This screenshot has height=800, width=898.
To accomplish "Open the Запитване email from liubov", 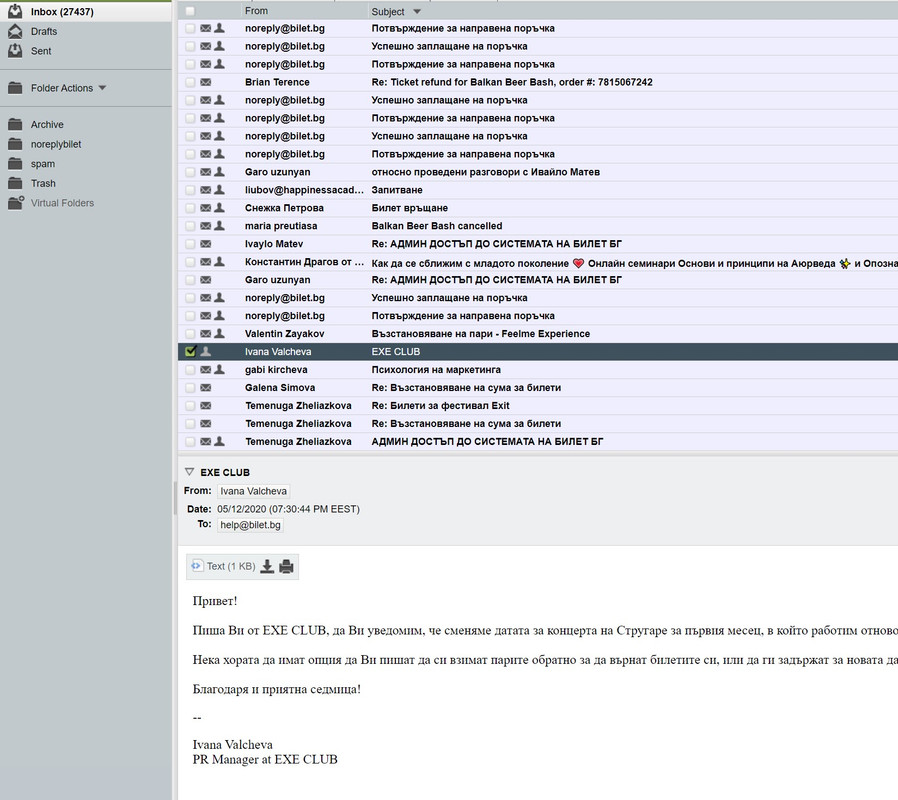I will pyautogui.click(x=397, y=190).
